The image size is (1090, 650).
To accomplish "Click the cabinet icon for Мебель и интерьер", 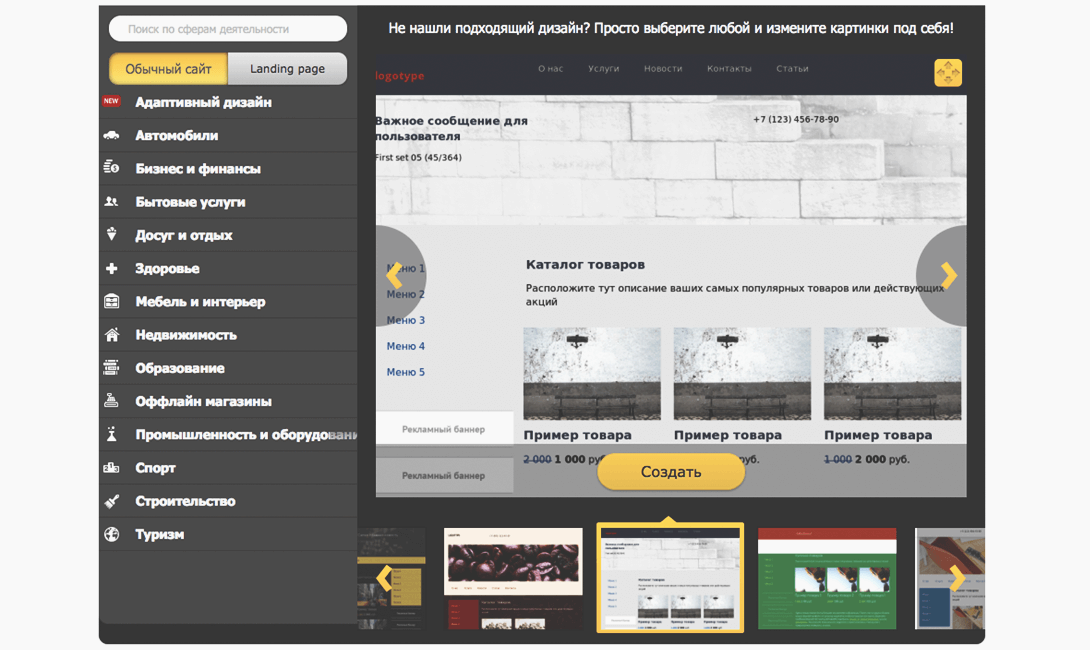I will (x=111, y=301).
